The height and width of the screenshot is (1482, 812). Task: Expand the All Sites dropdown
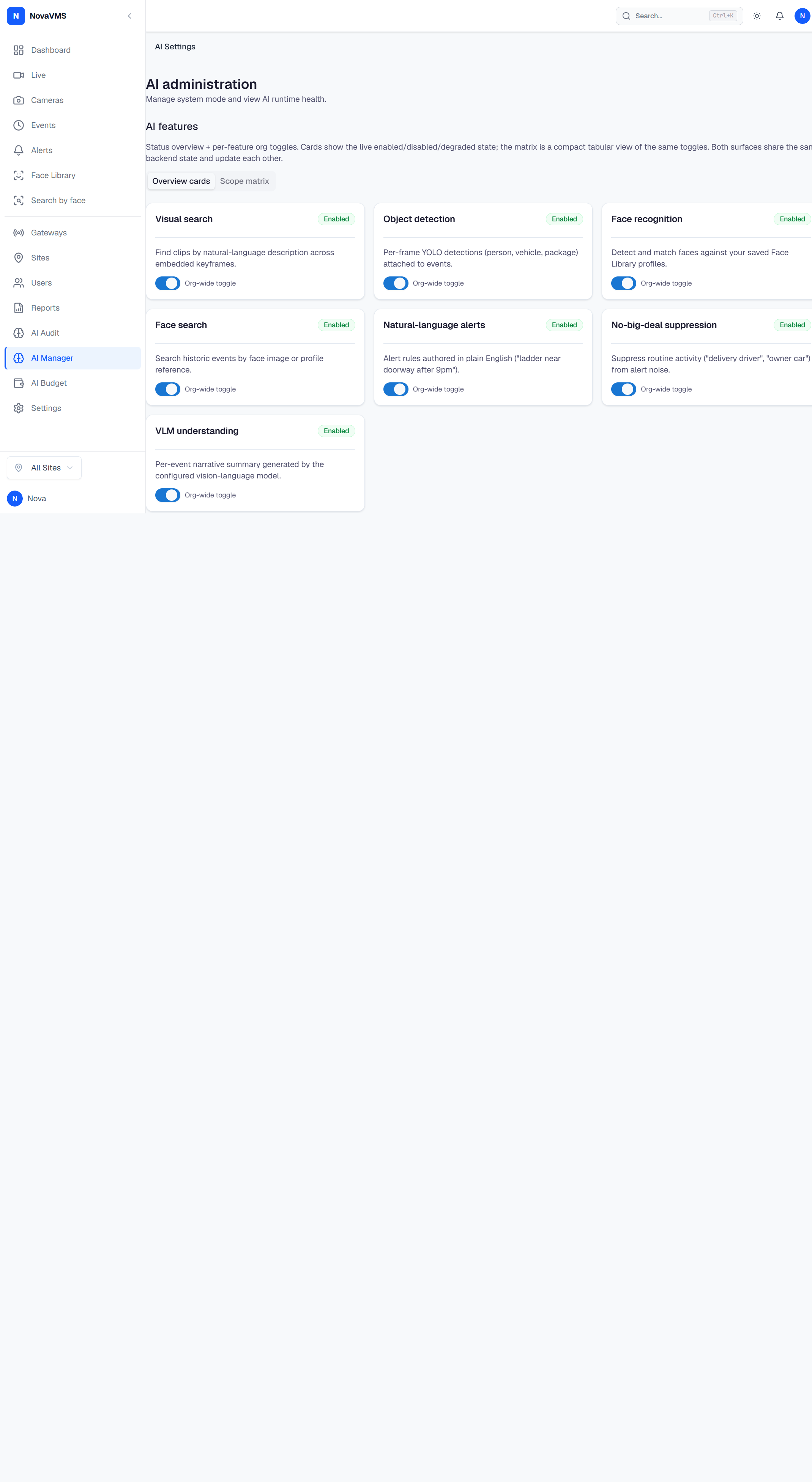(44, 468)
